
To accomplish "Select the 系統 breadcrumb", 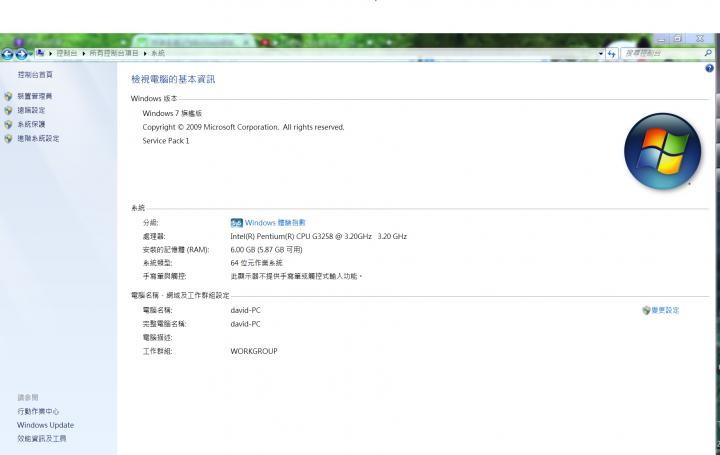I will click(158, 53).
